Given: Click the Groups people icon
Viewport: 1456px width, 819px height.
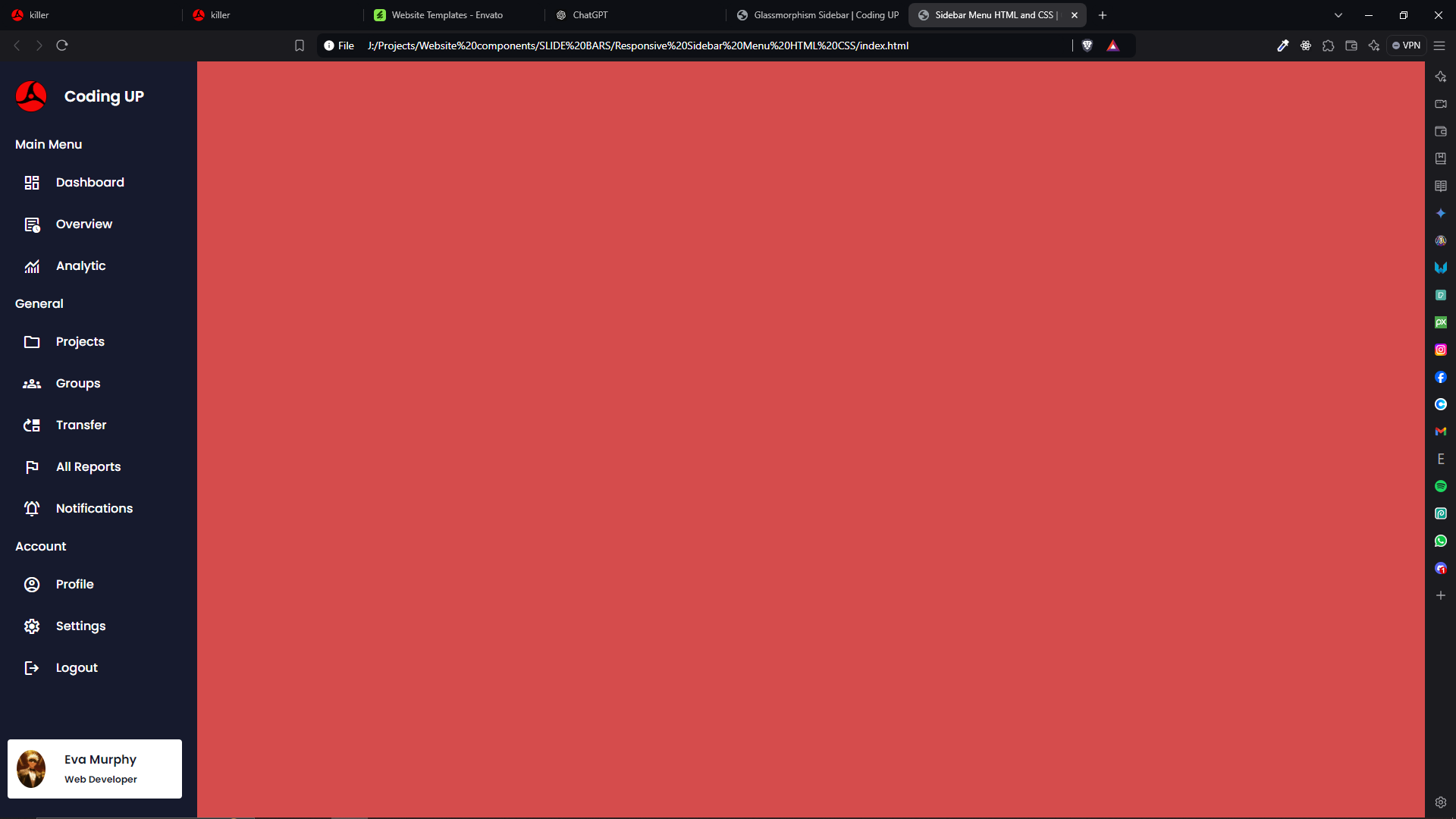Looking at the screenshot, I should coord(32,384).
